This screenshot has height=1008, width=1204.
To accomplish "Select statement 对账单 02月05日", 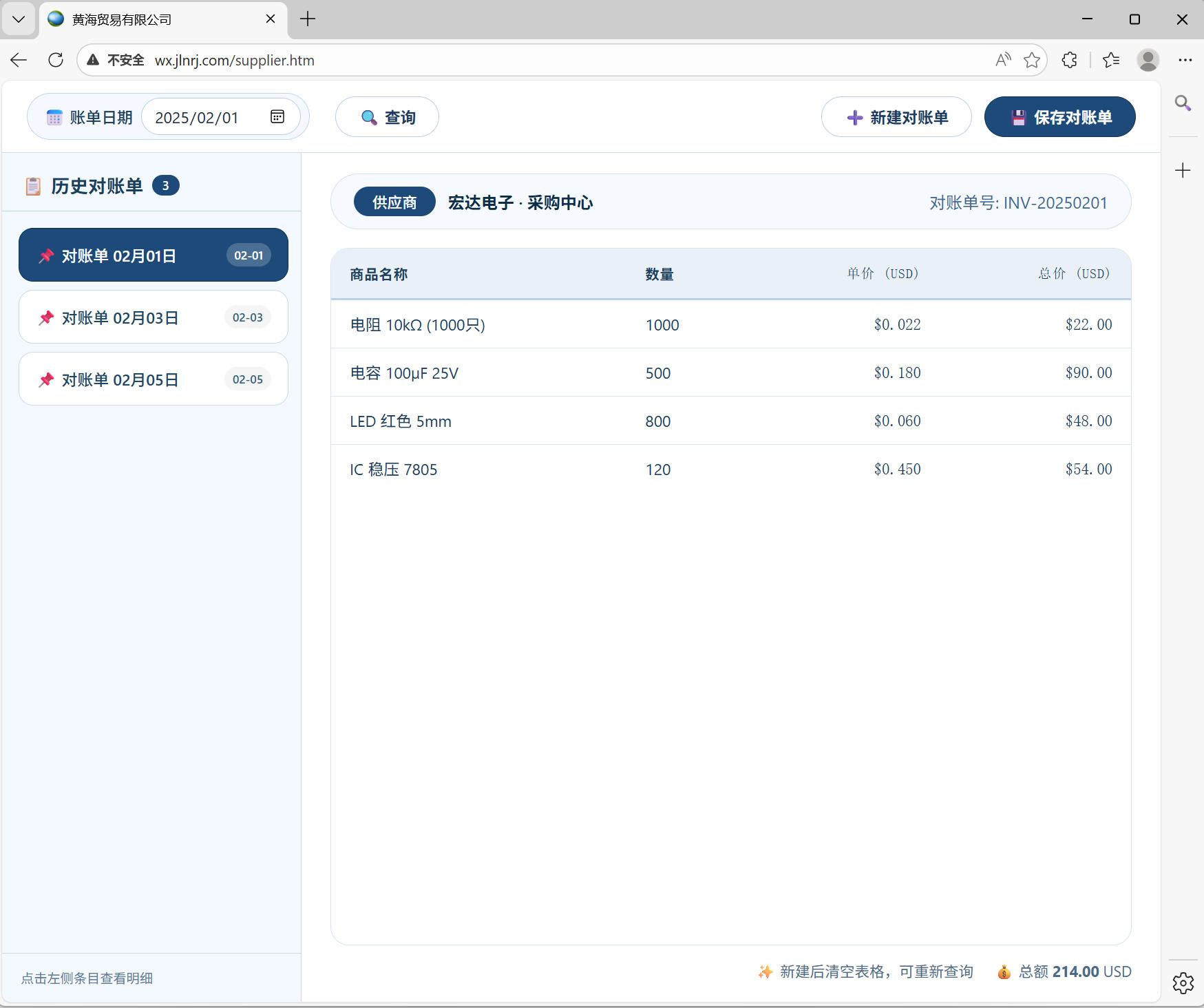I will pos(154,379).
